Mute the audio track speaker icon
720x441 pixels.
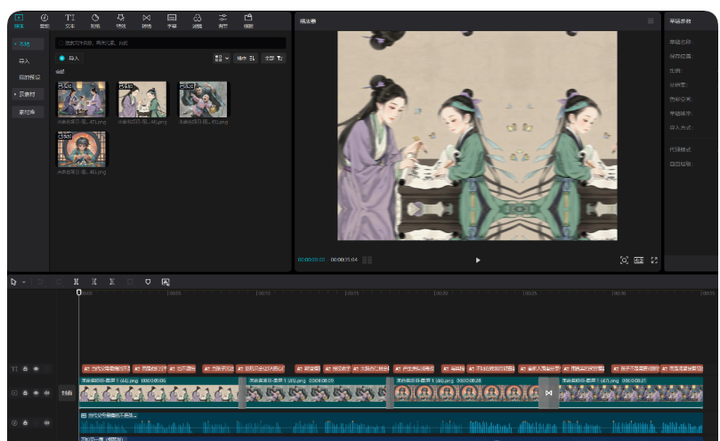click(46, 423)
